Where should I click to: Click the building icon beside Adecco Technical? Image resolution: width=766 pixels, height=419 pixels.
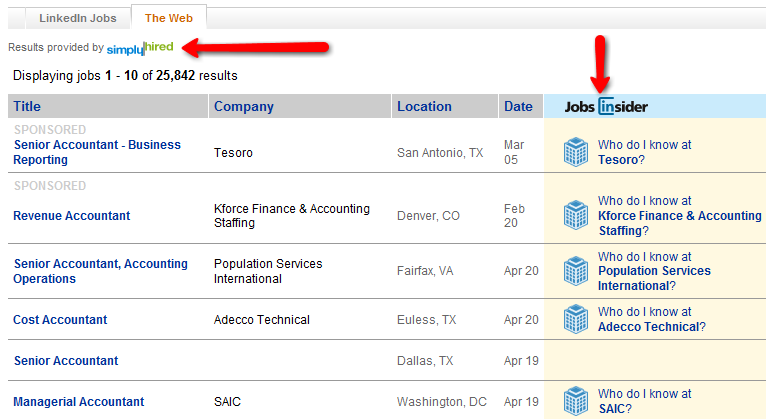[575, 319]
